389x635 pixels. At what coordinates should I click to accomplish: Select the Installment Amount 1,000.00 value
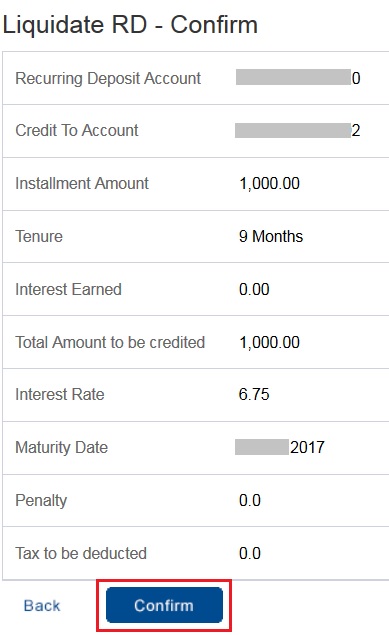pyautogui.click(x=269, y=183)
